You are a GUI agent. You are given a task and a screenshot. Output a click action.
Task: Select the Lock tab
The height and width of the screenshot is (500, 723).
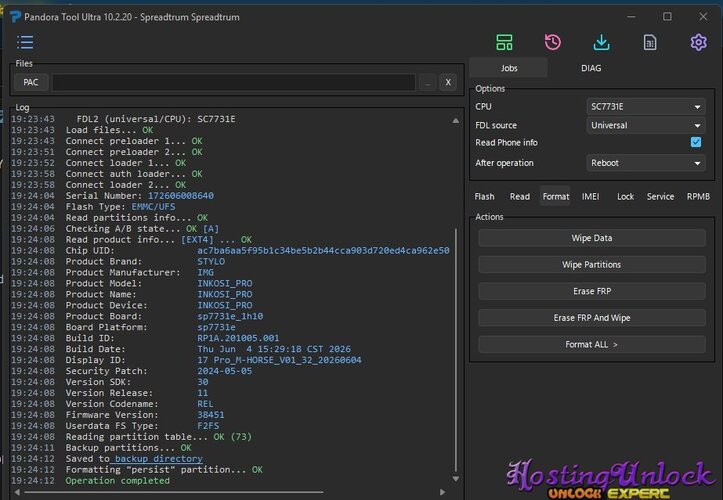coord(625,196)
